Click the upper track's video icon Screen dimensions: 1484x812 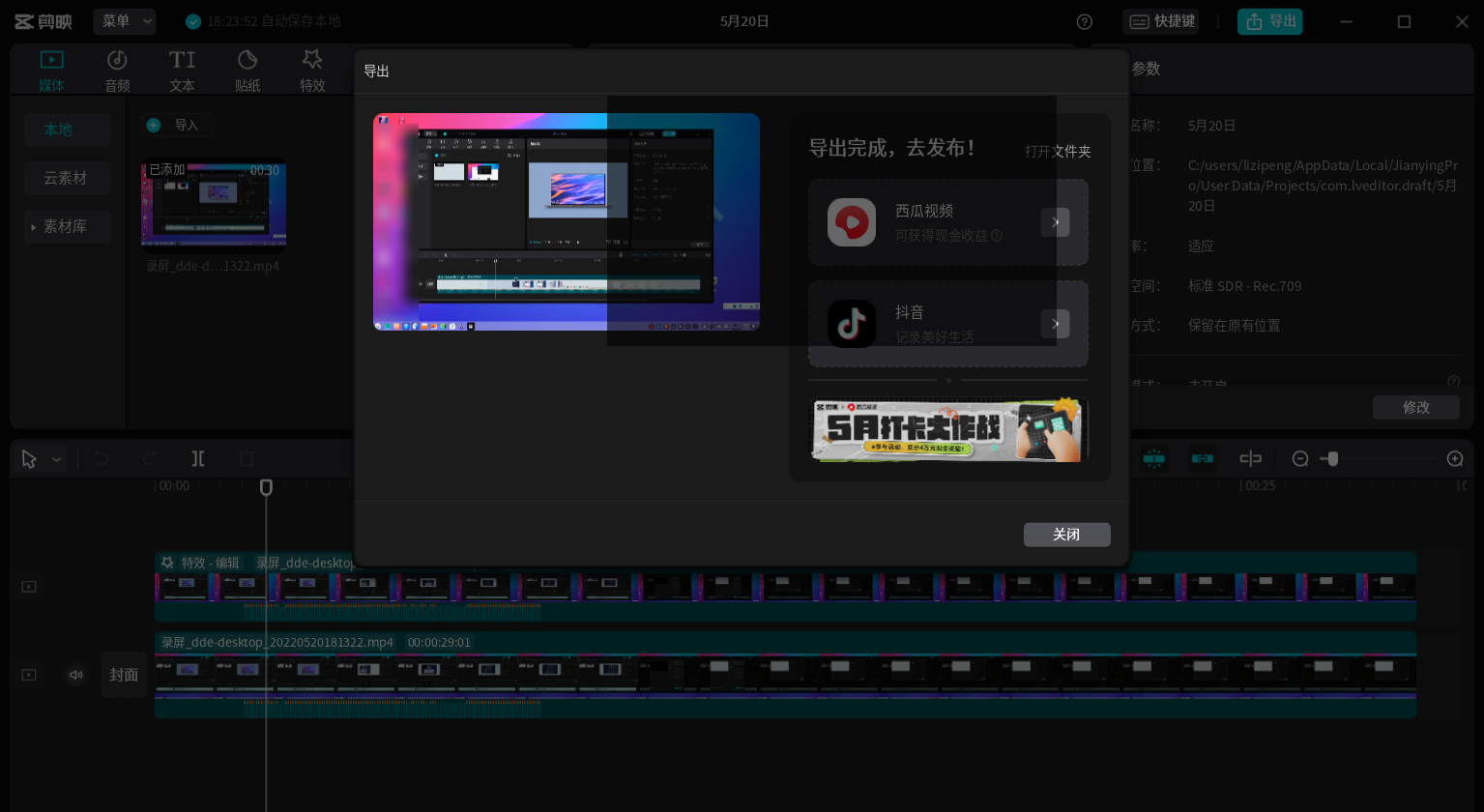[29, 587]
